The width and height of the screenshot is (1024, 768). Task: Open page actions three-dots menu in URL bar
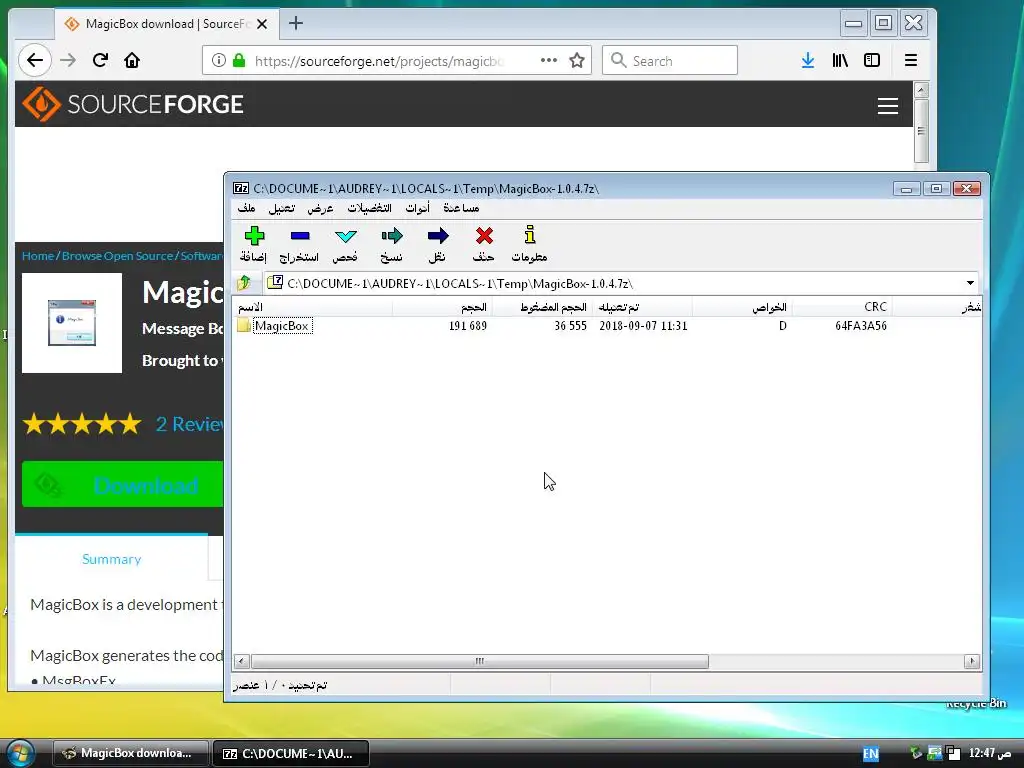coord(549,60)
